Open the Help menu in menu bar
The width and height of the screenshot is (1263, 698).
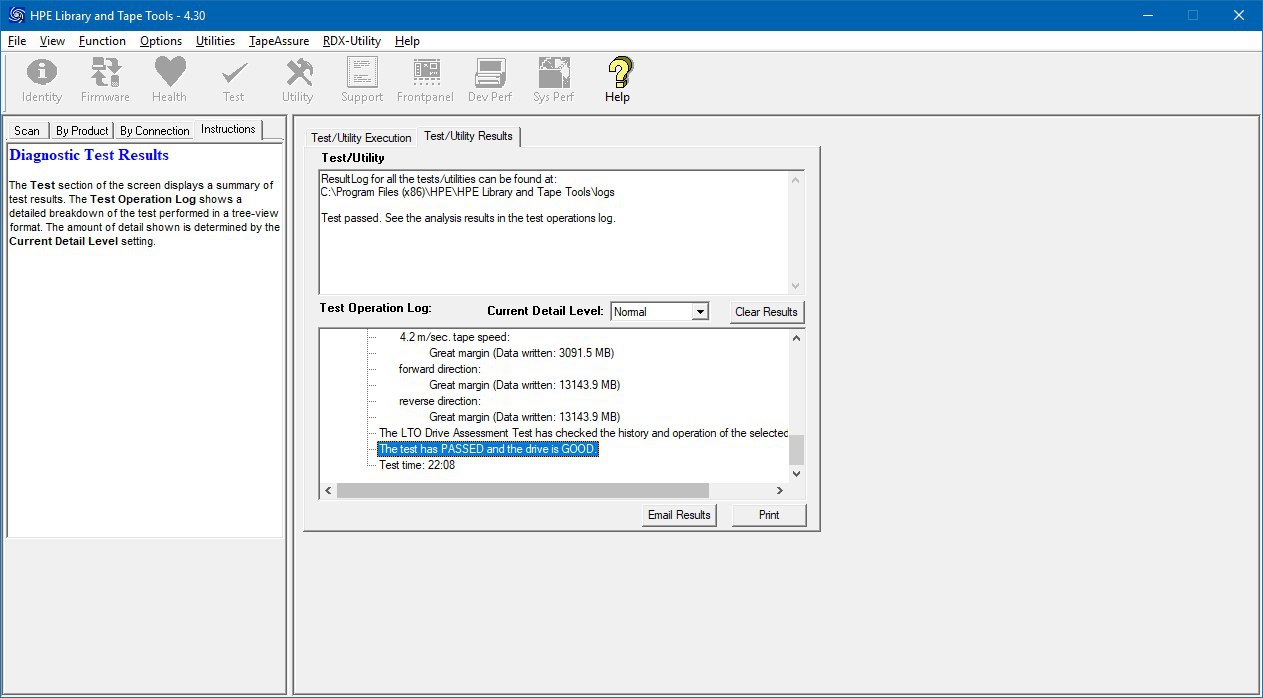pos(407,41)
